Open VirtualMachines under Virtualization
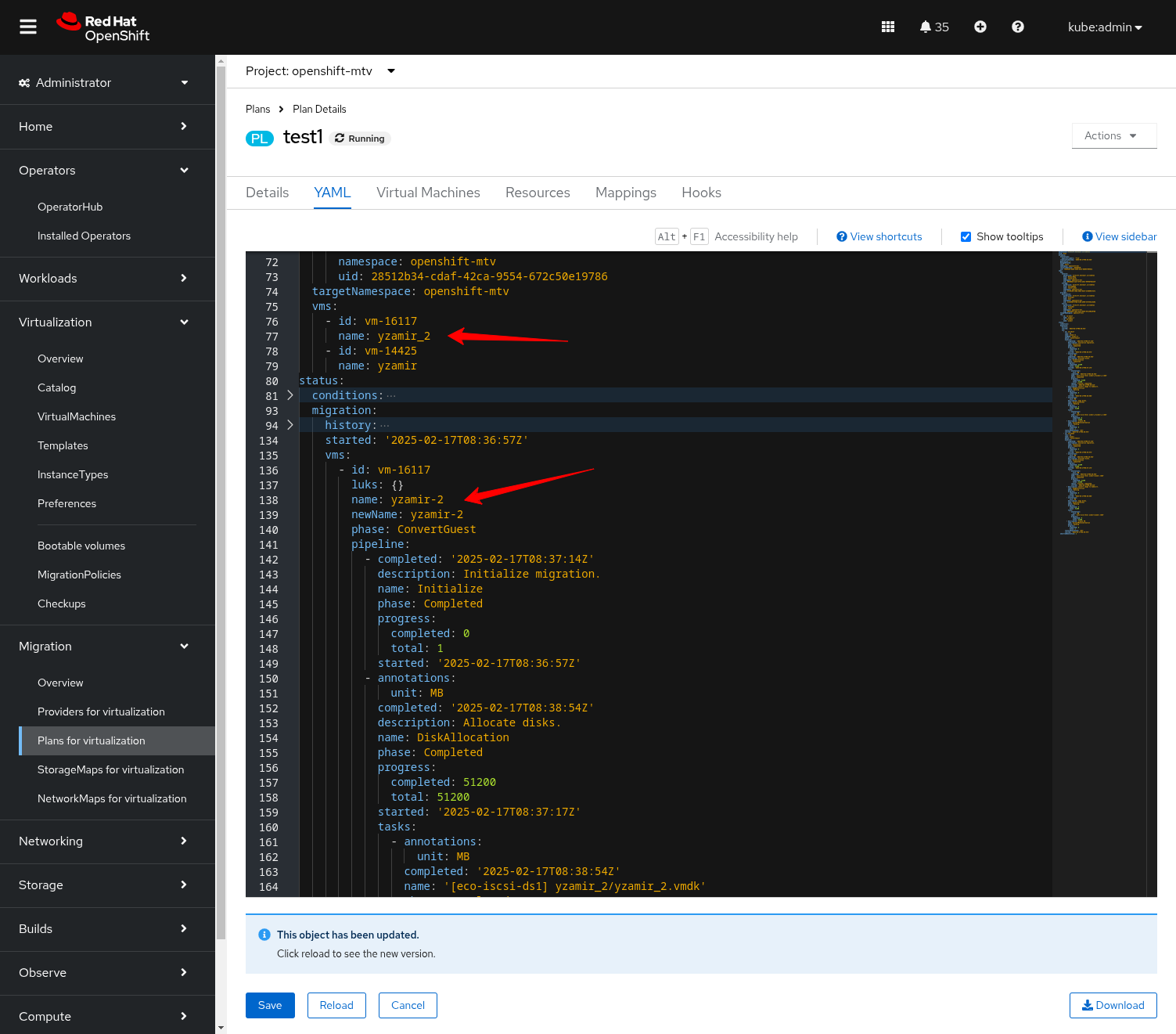 pyautogui.click(x=107, y=416)
